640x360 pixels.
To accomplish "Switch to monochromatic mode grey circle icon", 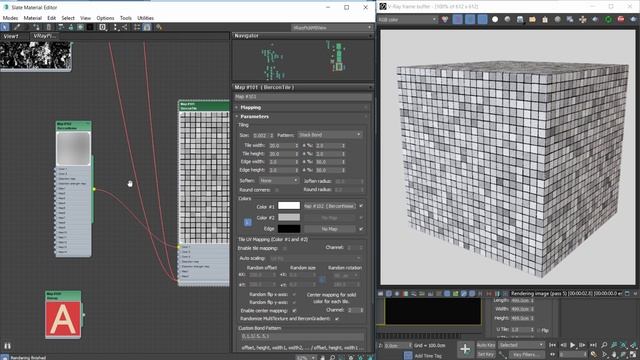I will click(x=507, y=19).
